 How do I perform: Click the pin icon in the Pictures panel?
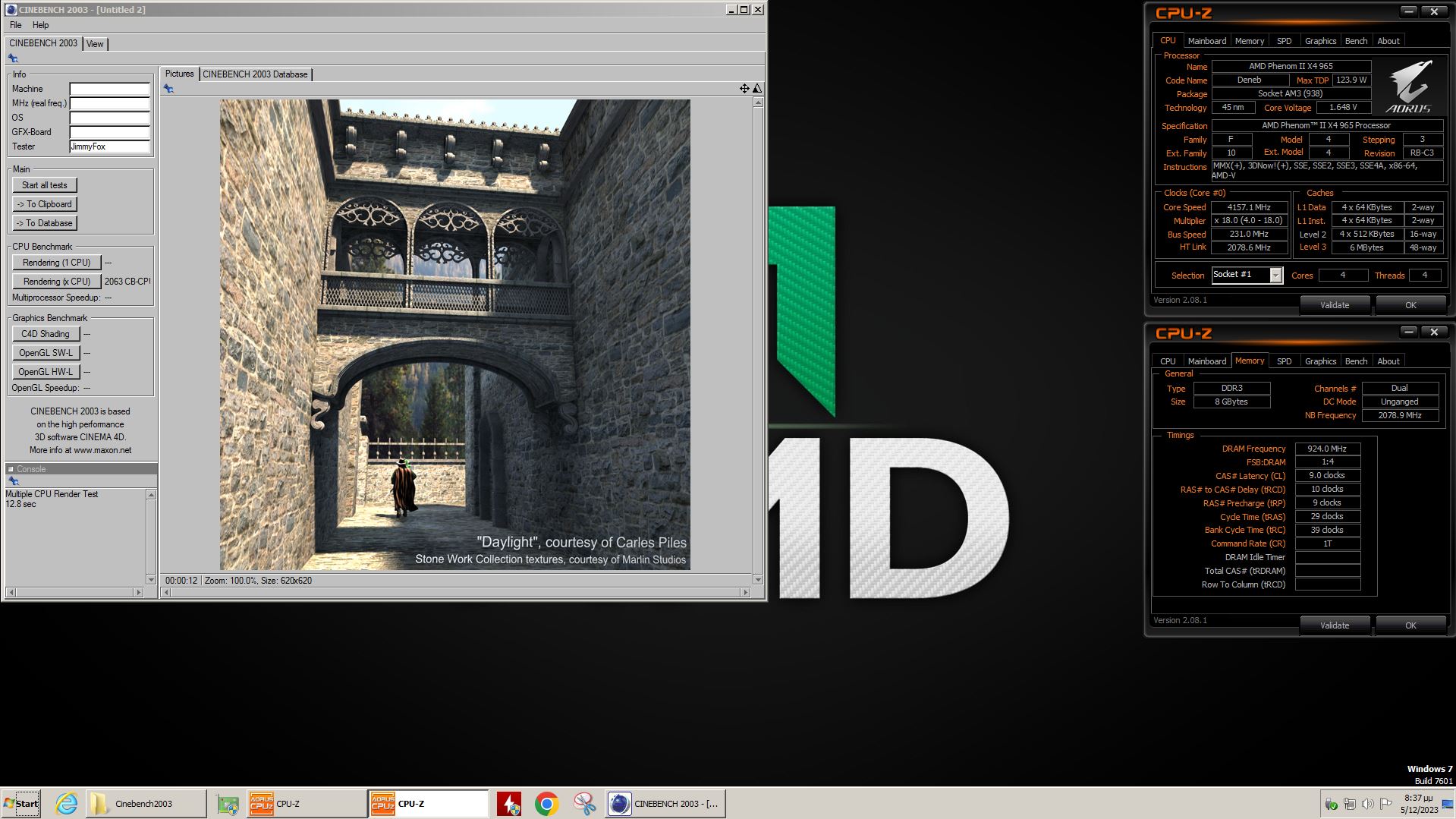click(x=168, y=89)
